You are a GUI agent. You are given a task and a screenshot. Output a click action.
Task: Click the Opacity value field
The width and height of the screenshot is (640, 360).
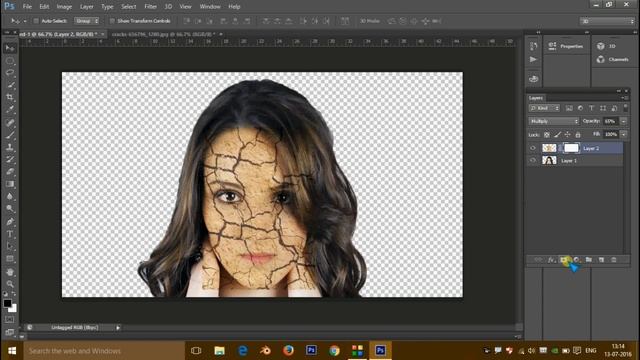pyautogui.click(x=611, y=121)
